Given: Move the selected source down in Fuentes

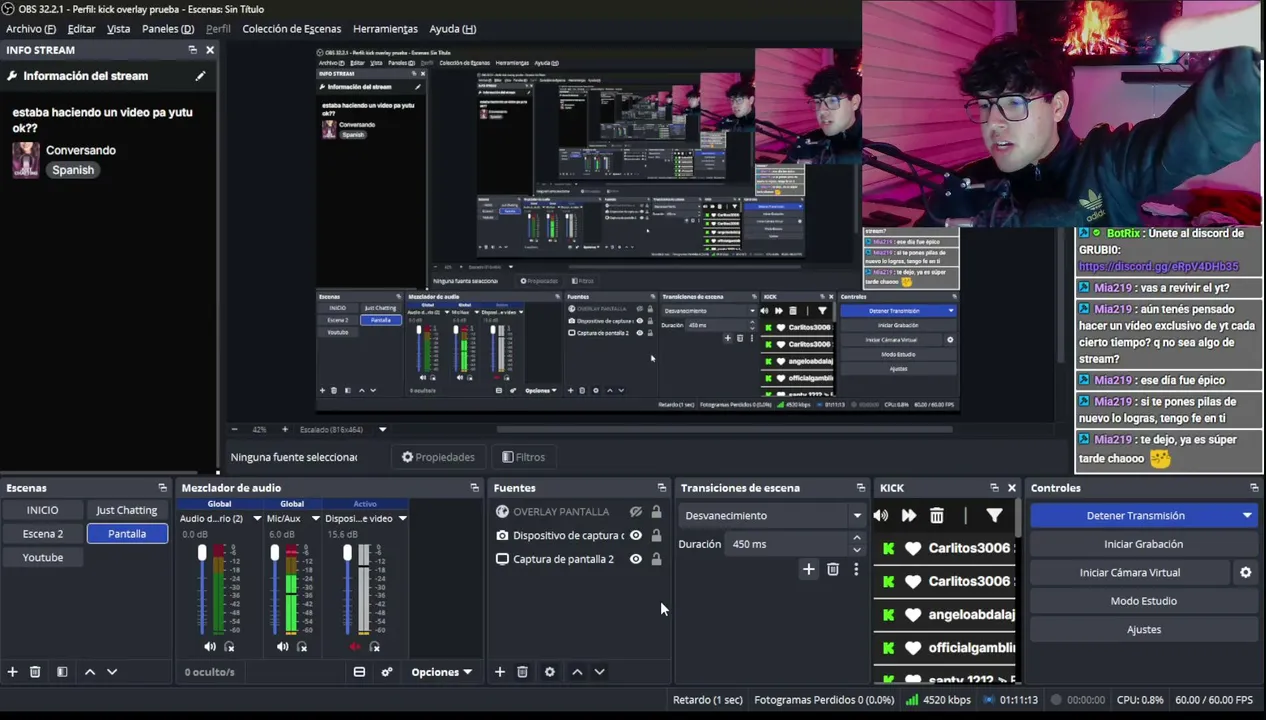Looking at the screenshot, I should coord(599,672).
